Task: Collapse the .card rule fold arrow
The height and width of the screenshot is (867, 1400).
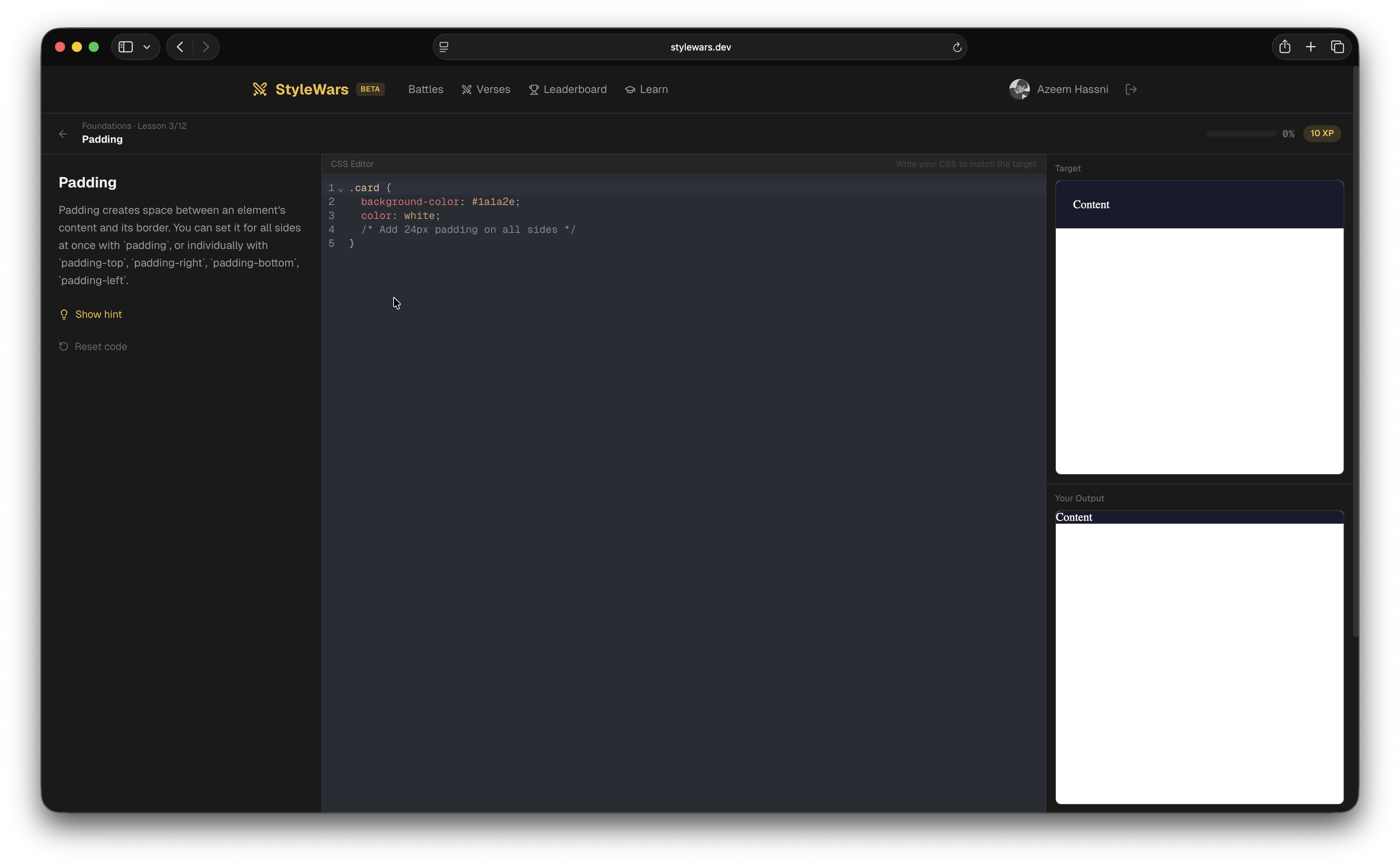Action: 340,189
